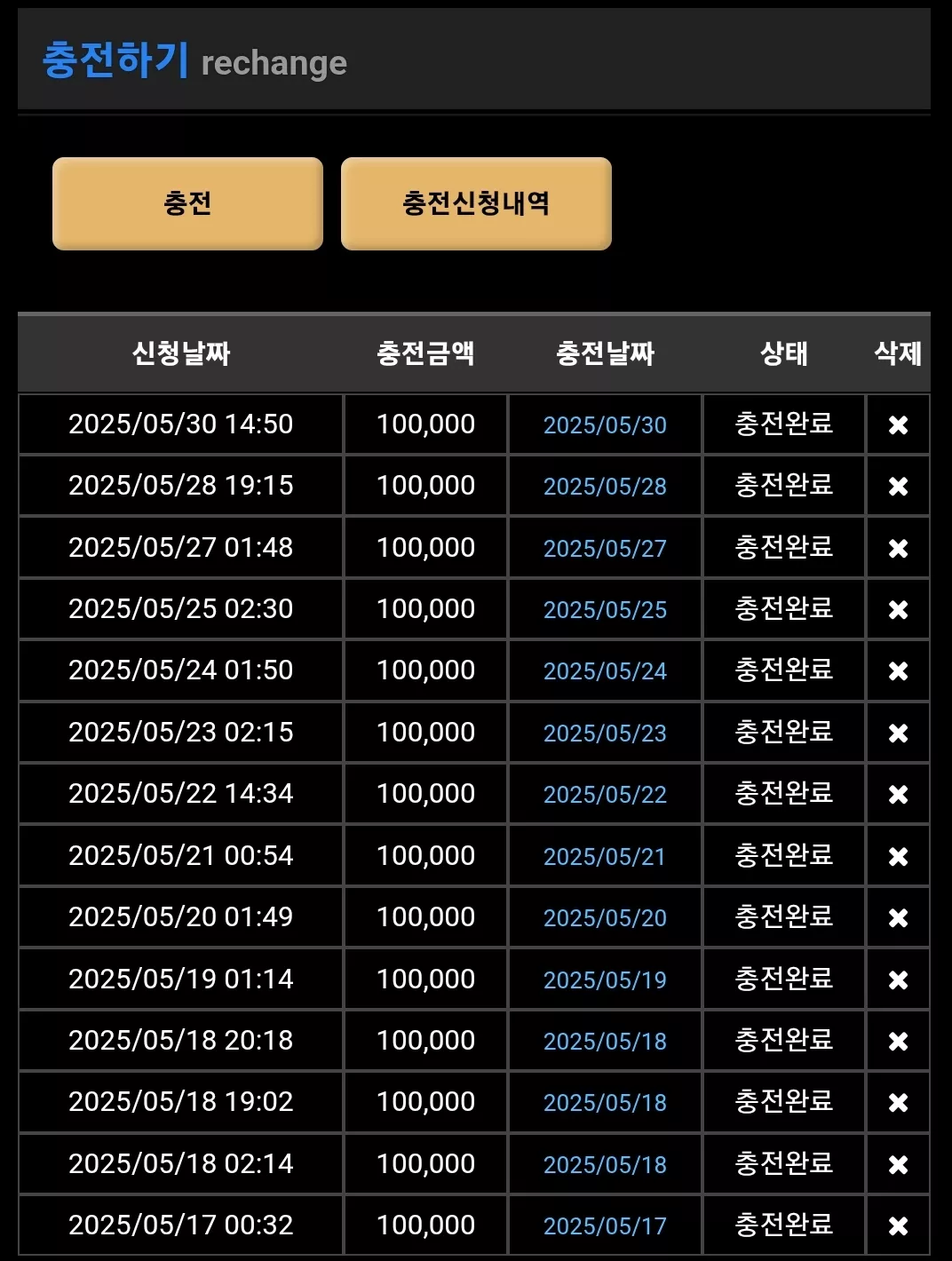Delete the 2025/05/21 00:54 entry
The height and width of the screenshot is (1261, 952).
click(898, 857)
